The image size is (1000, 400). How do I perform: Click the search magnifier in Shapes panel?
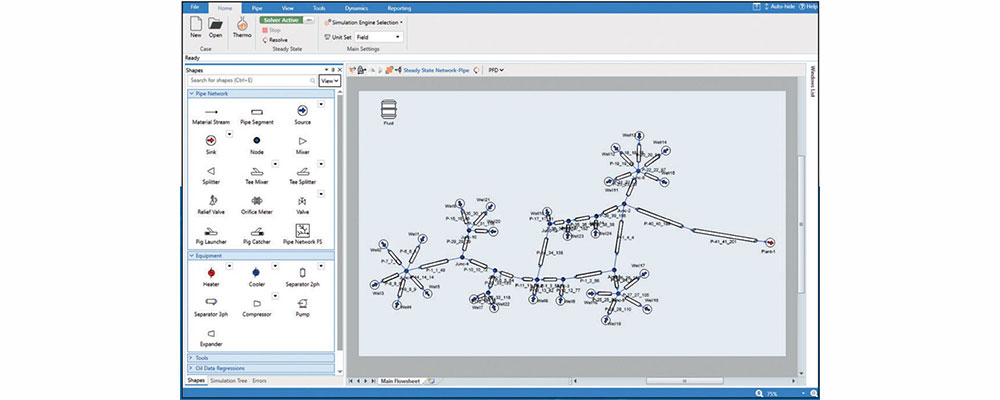pyautogui.click(x=312, y=81)
